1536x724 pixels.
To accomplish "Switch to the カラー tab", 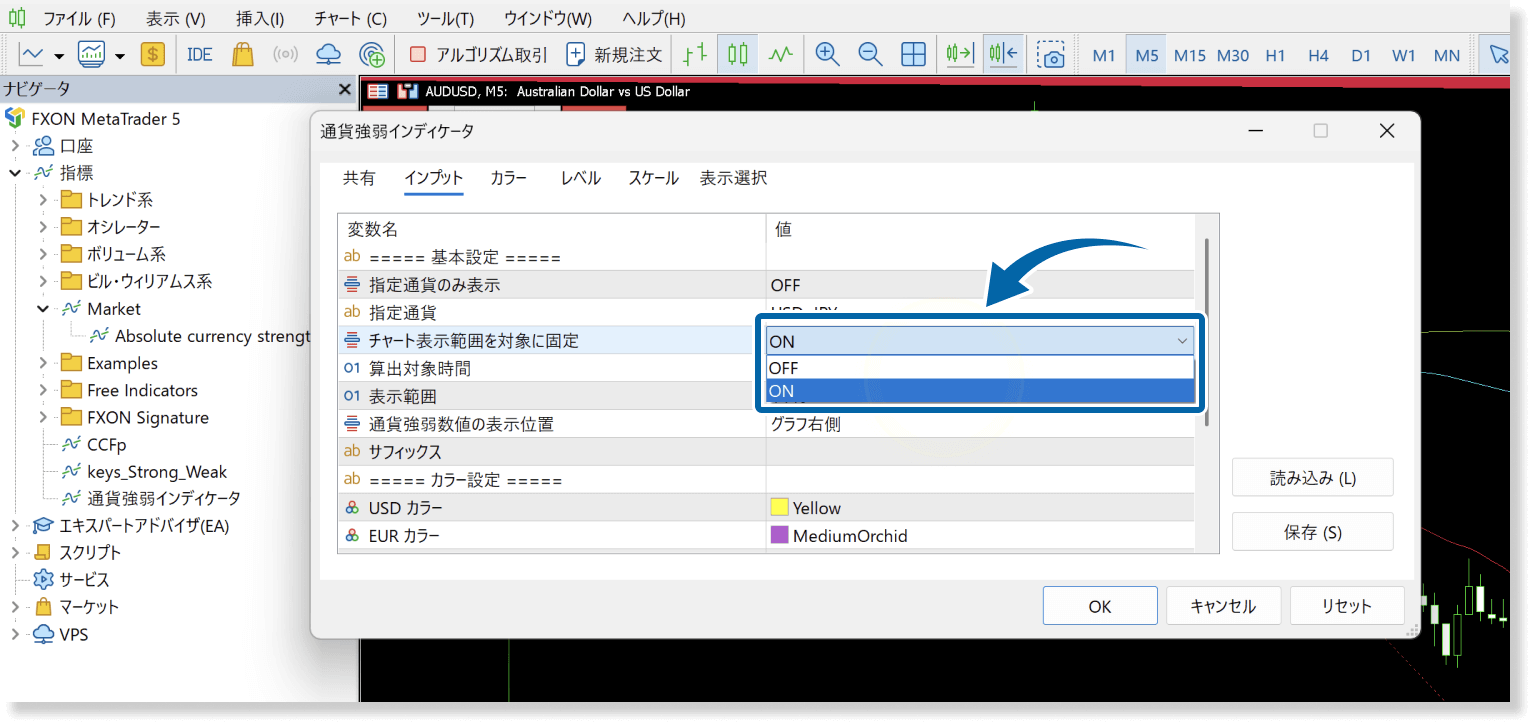I will pos(509,178).
